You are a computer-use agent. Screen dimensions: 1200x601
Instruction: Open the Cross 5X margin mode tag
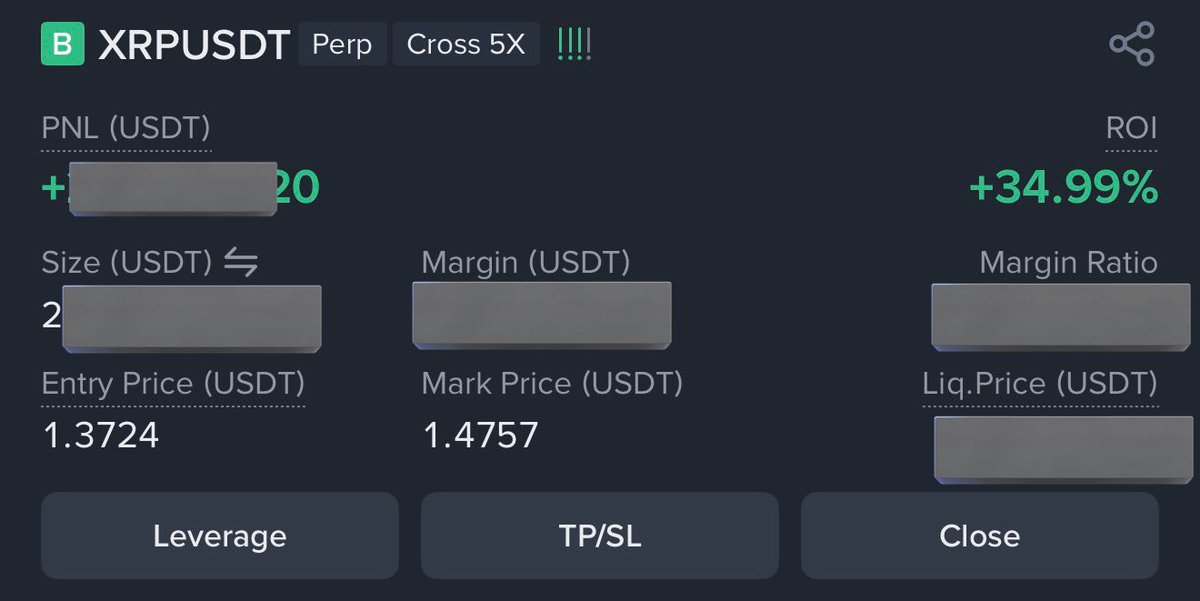(x=465, y=46)
